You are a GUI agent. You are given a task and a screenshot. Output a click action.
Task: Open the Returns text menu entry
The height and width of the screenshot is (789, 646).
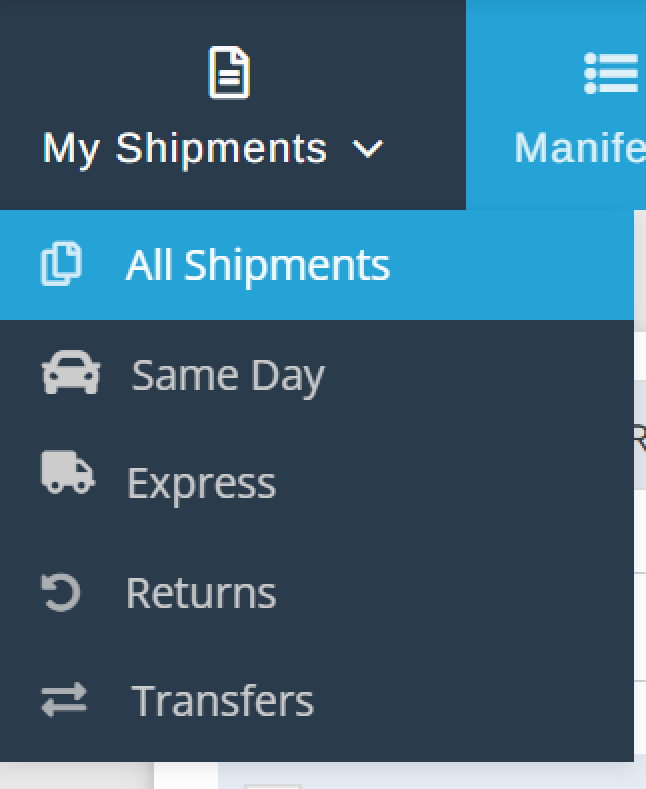click(201, 593)
